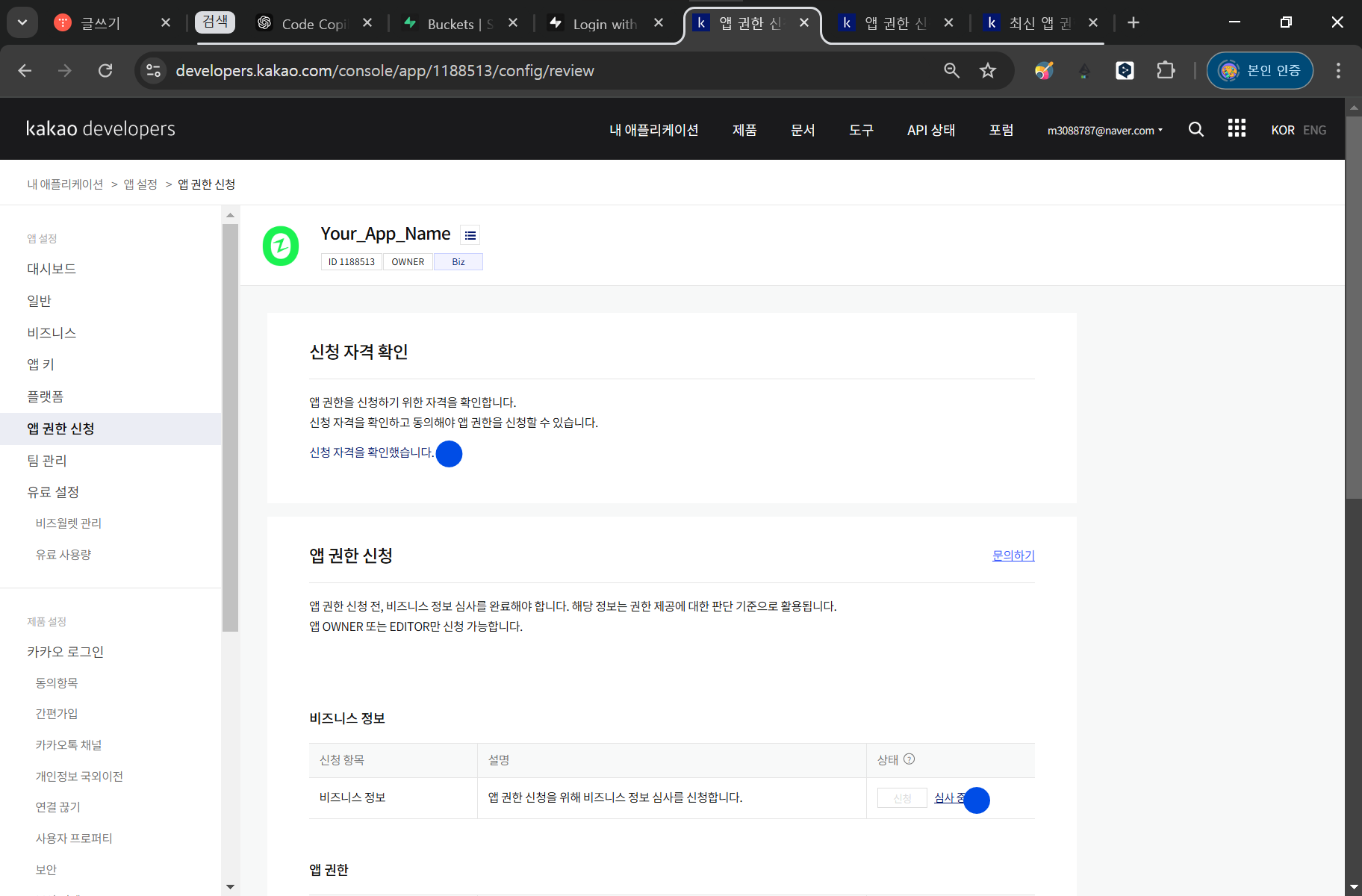Screen dimensions: 1362x896
Task: Open the color picker brush extension icon
Action: (1044, 70)
